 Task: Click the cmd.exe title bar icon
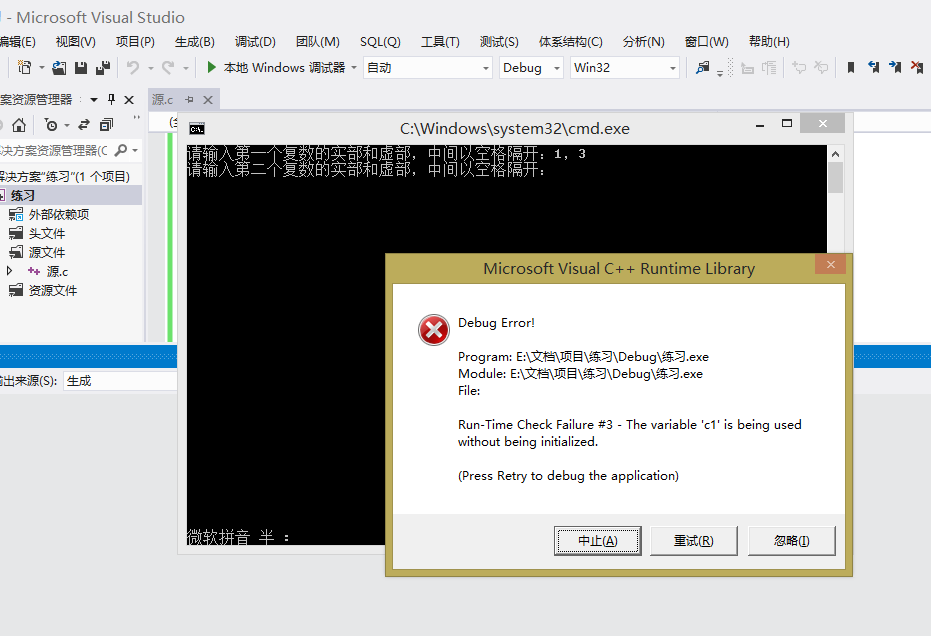coord(197,128)
